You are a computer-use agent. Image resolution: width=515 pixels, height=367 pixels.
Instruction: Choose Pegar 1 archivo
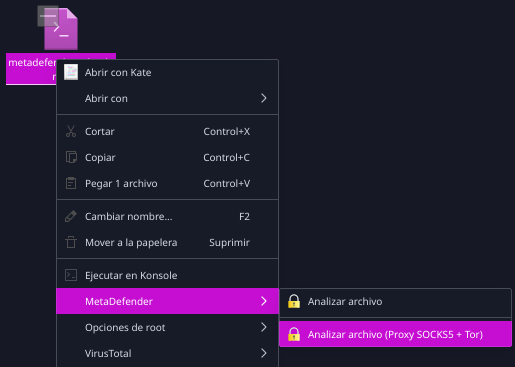(x=167, y=183)
